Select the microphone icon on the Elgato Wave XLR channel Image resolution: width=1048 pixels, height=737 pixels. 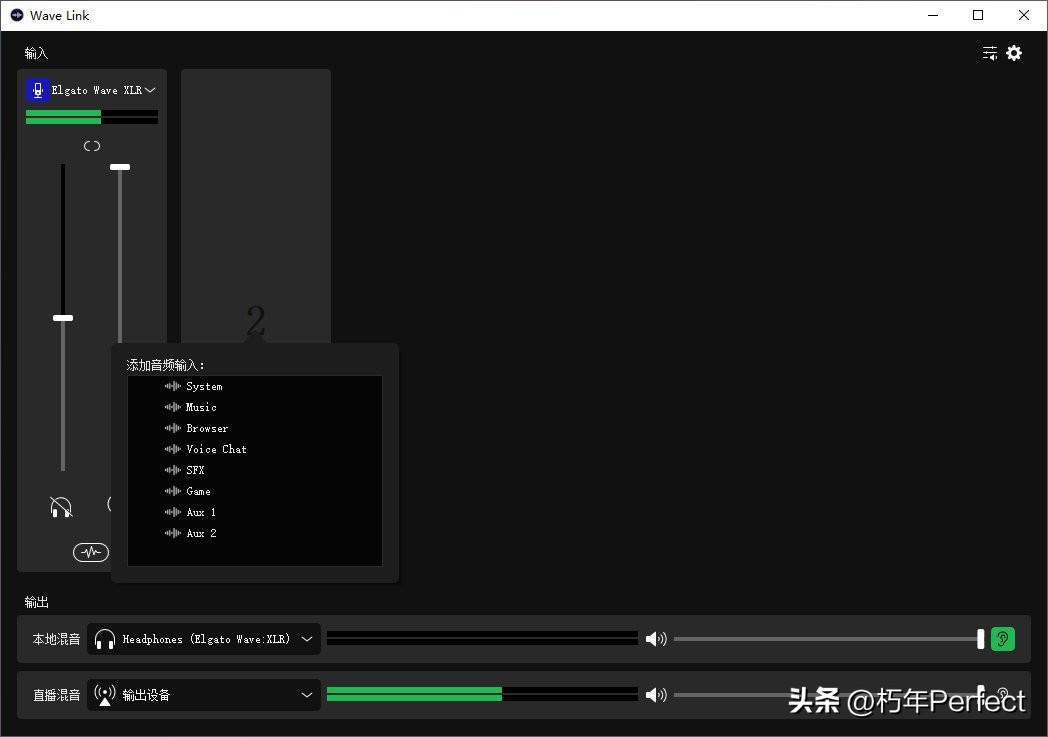tap(37, 89)
